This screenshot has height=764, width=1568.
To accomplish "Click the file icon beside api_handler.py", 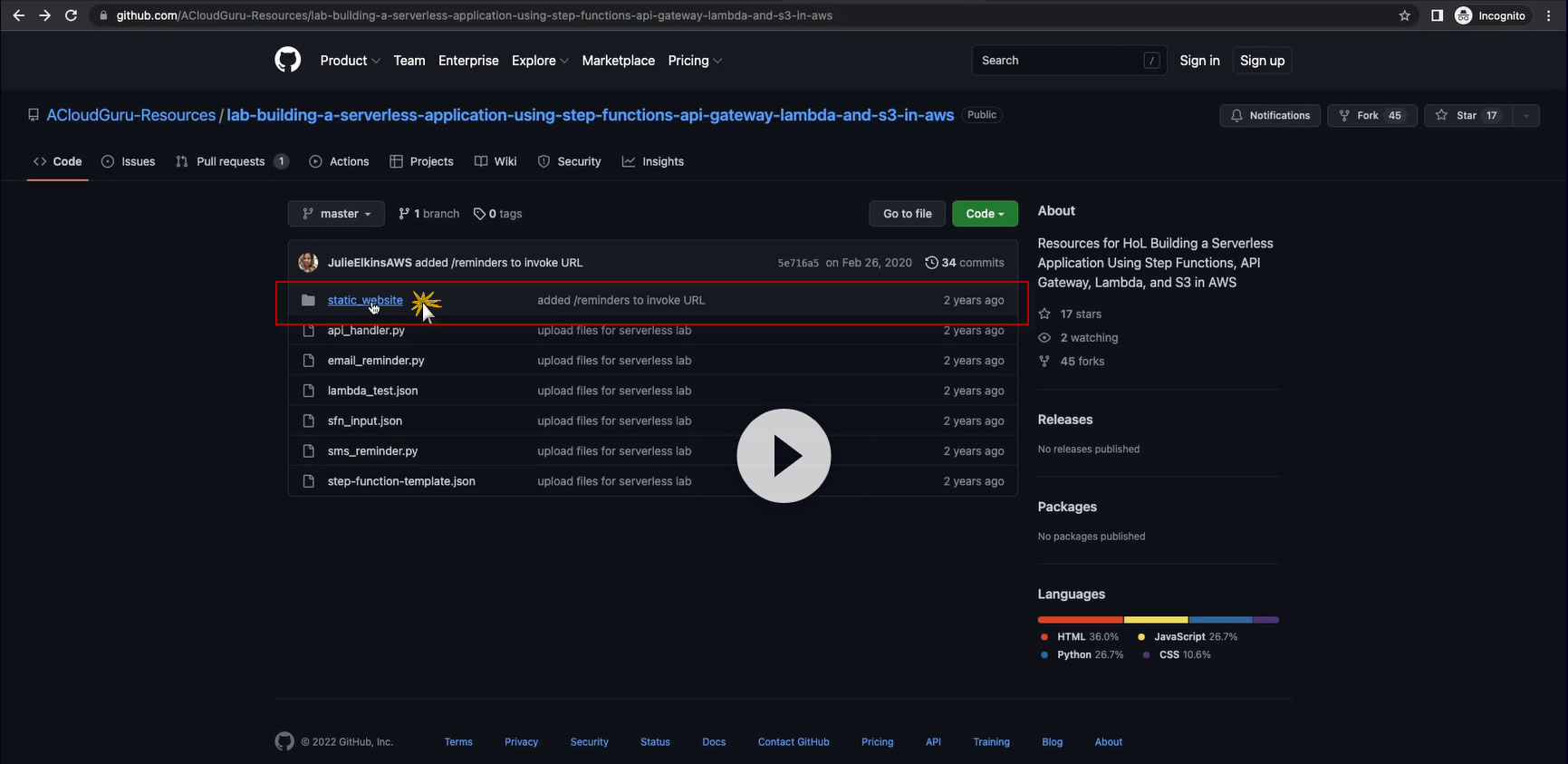I will [x=308, y=331].
